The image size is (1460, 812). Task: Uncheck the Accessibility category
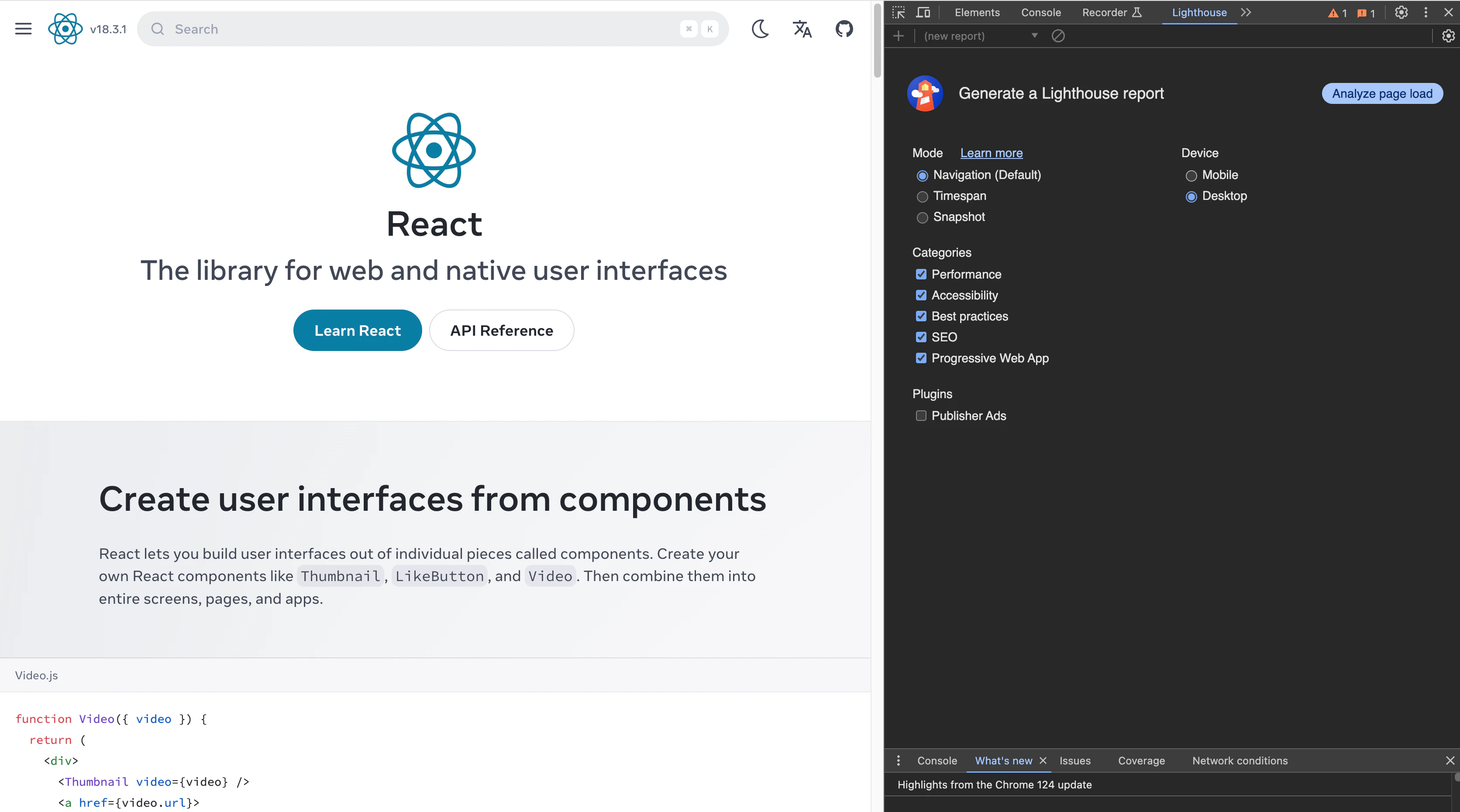coord(921,295)
